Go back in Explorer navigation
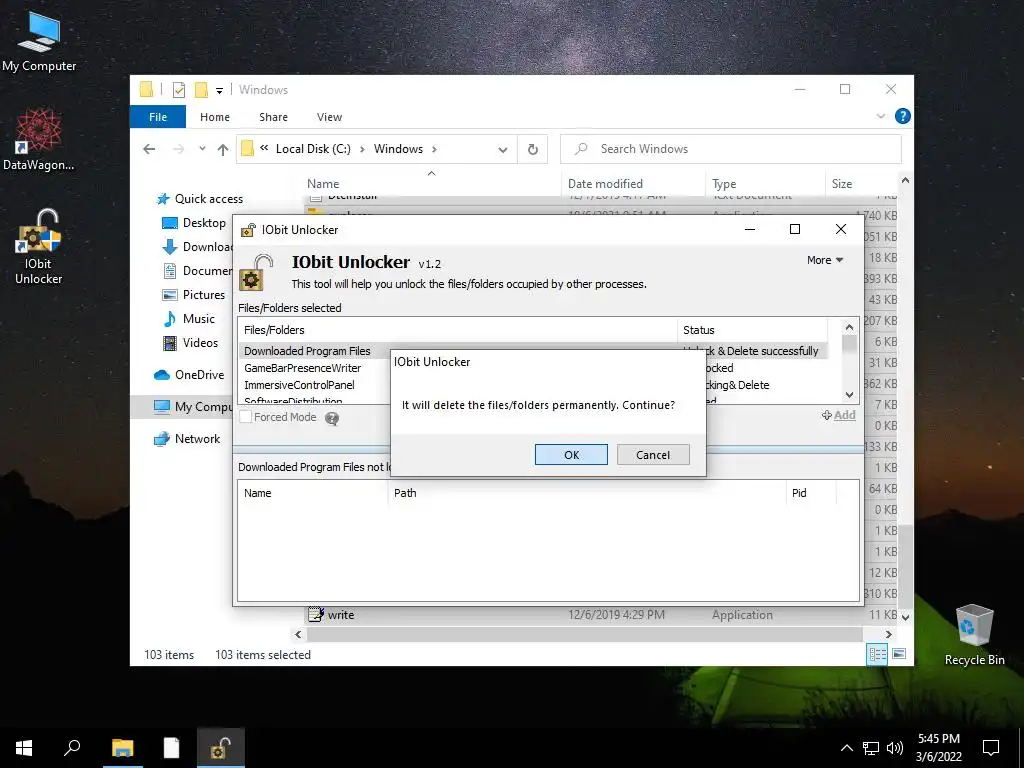The image size is (1024, 768). [149, 149]
